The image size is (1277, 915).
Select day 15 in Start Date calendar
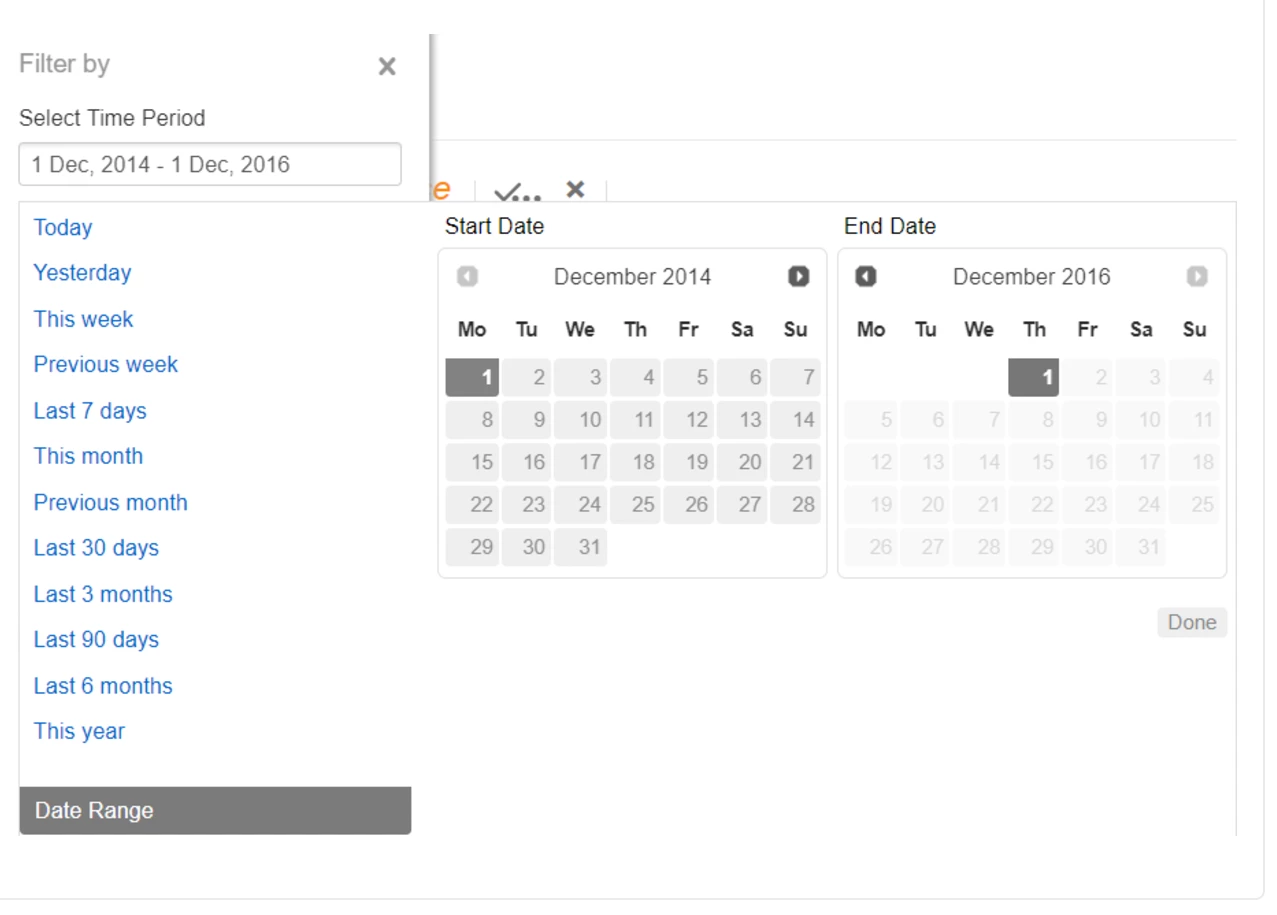pyautogui.click(x=472, y=462)
